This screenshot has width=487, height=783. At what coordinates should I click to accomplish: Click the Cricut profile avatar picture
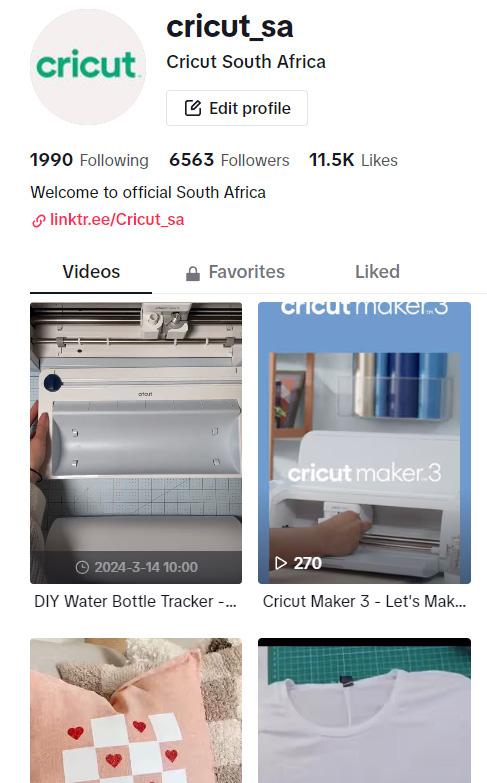point(88,66)
